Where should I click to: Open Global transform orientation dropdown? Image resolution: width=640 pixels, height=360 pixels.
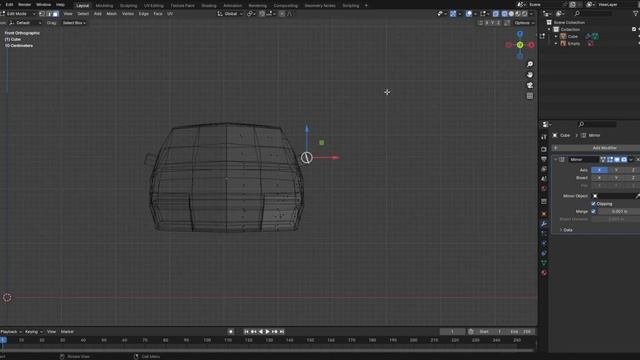[x=231, y=14]
